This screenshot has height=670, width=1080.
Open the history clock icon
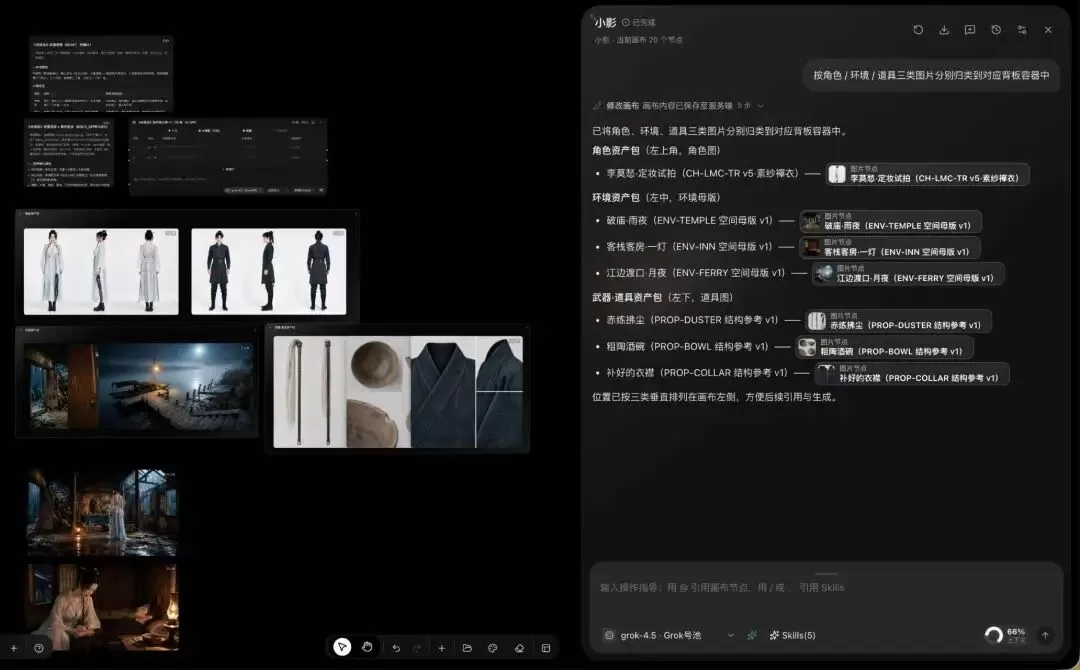click(996, 30)
